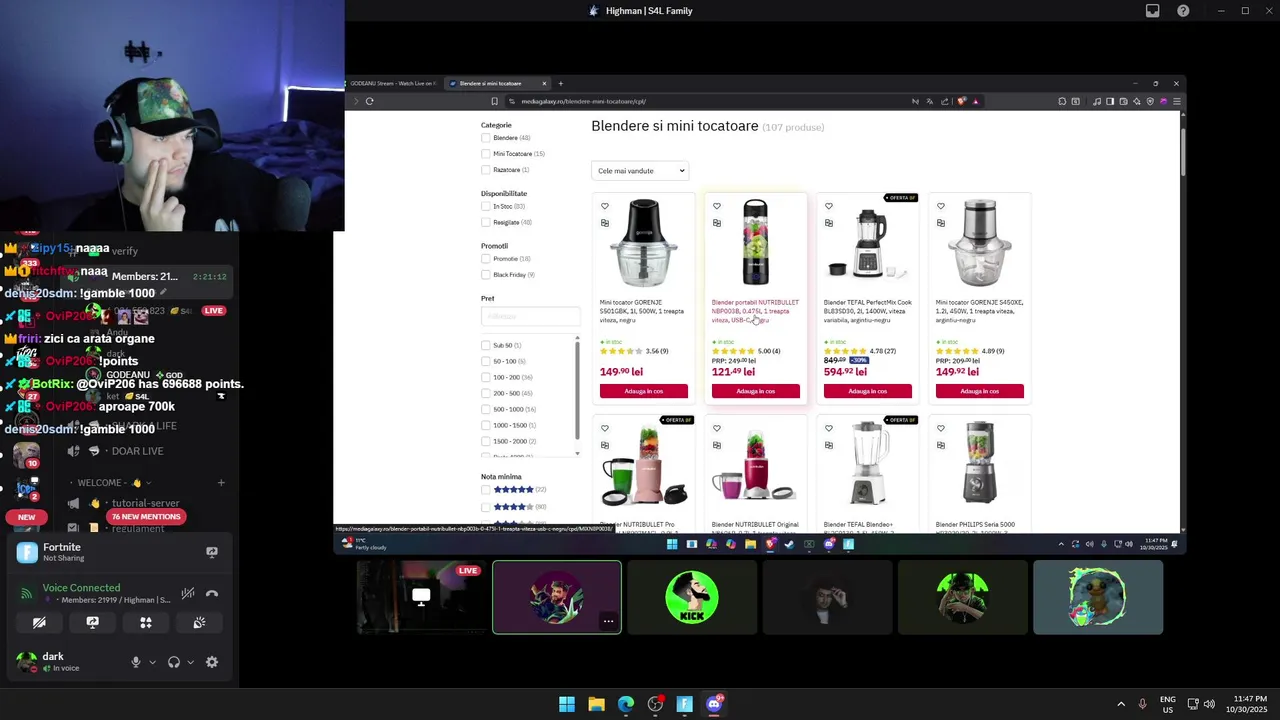The width and height of the screenshot is (1280, 720).
Task: Add GORENJE S501GBK tocator to wishlist heart
Action: coord(605,207)
